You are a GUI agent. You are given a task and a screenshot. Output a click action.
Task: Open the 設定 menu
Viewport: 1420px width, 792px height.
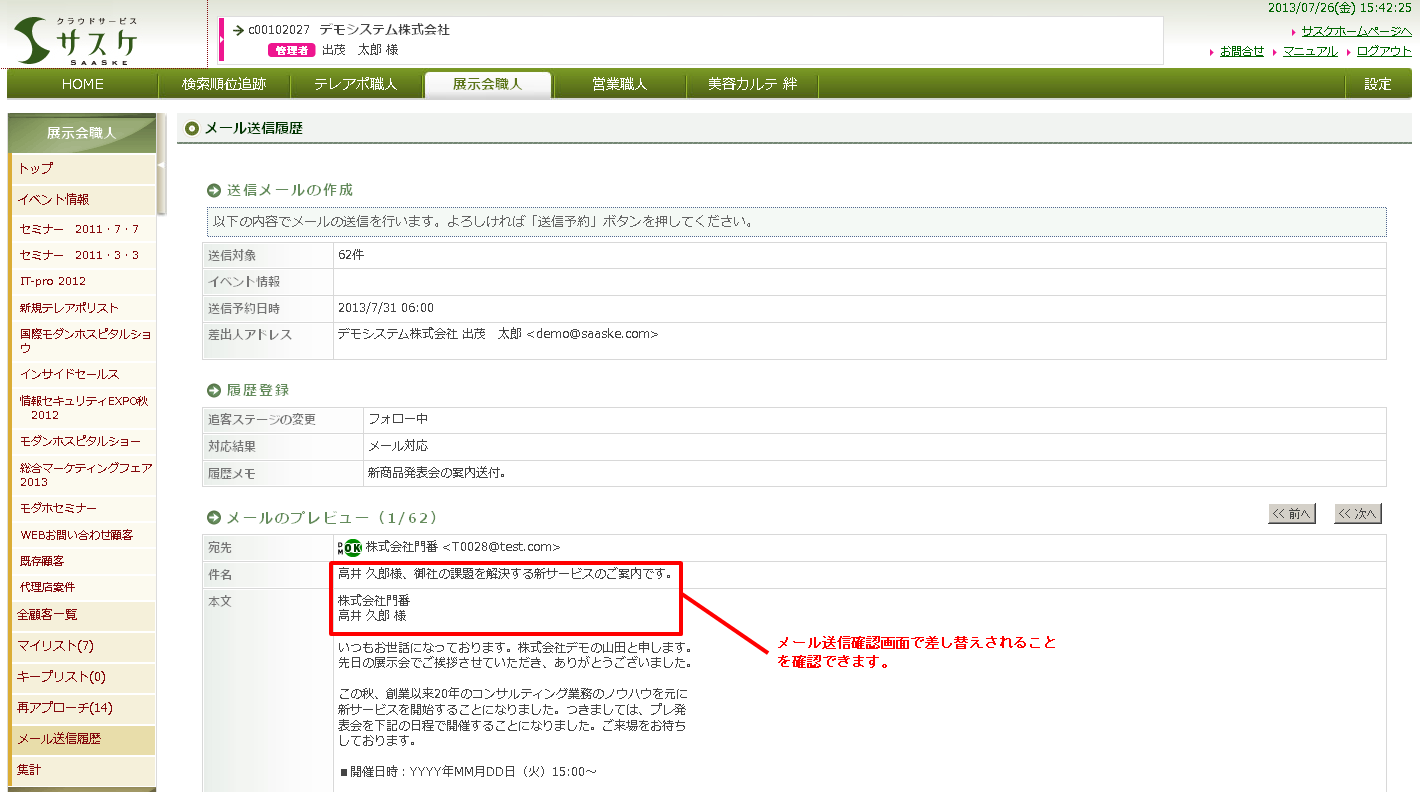click(1377, 84)
